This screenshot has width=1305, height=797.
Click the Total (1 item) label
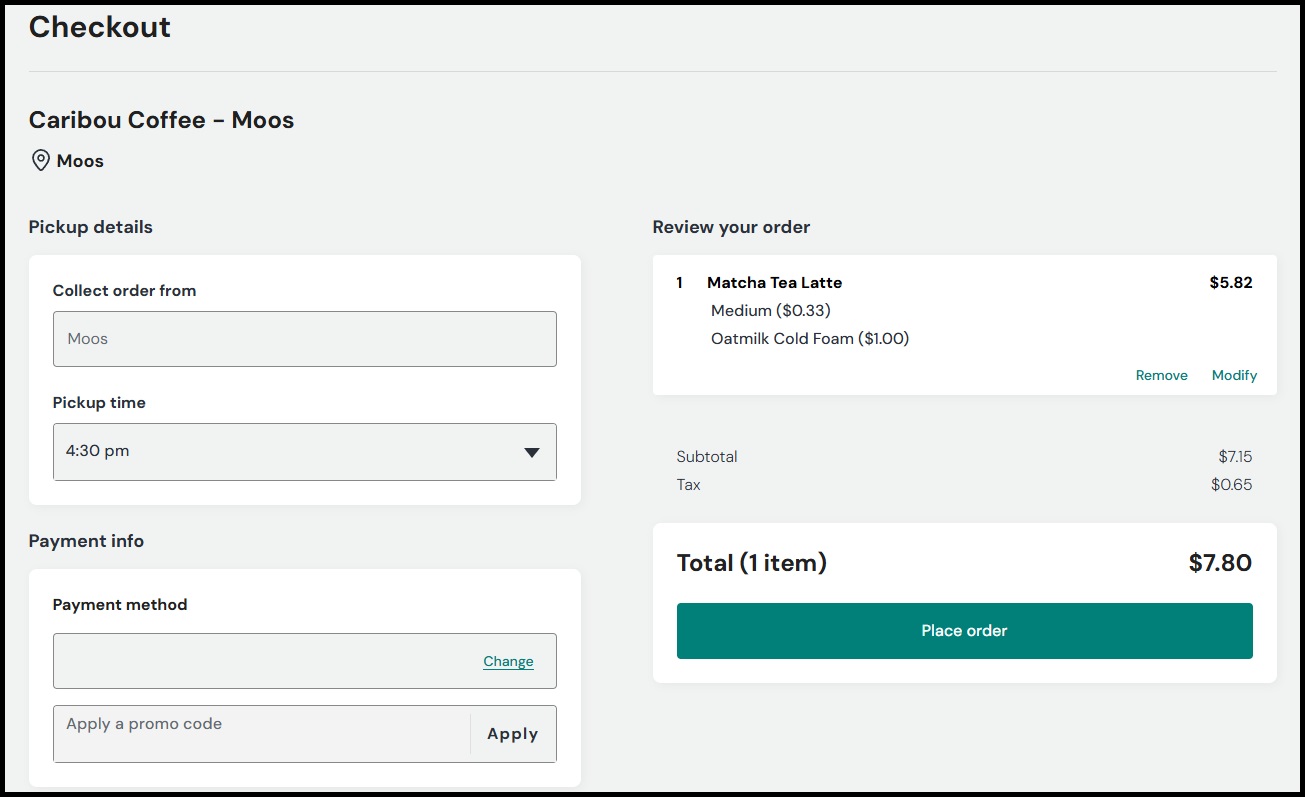click(x=751, y=563)
